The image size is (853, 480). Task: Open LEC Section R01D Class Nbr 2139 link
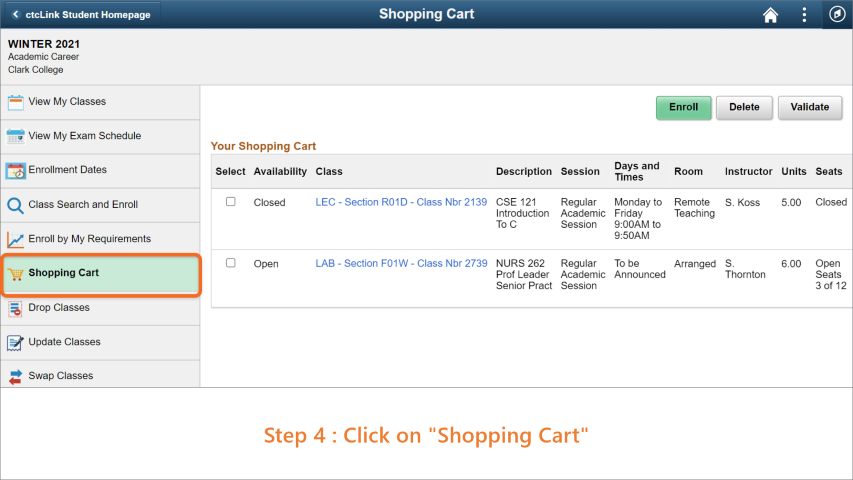coord(401,202)
